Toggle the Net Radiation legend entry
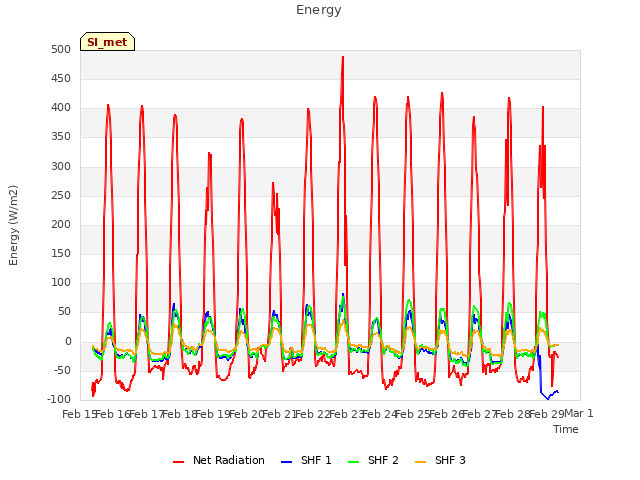 tap(219, 460)
